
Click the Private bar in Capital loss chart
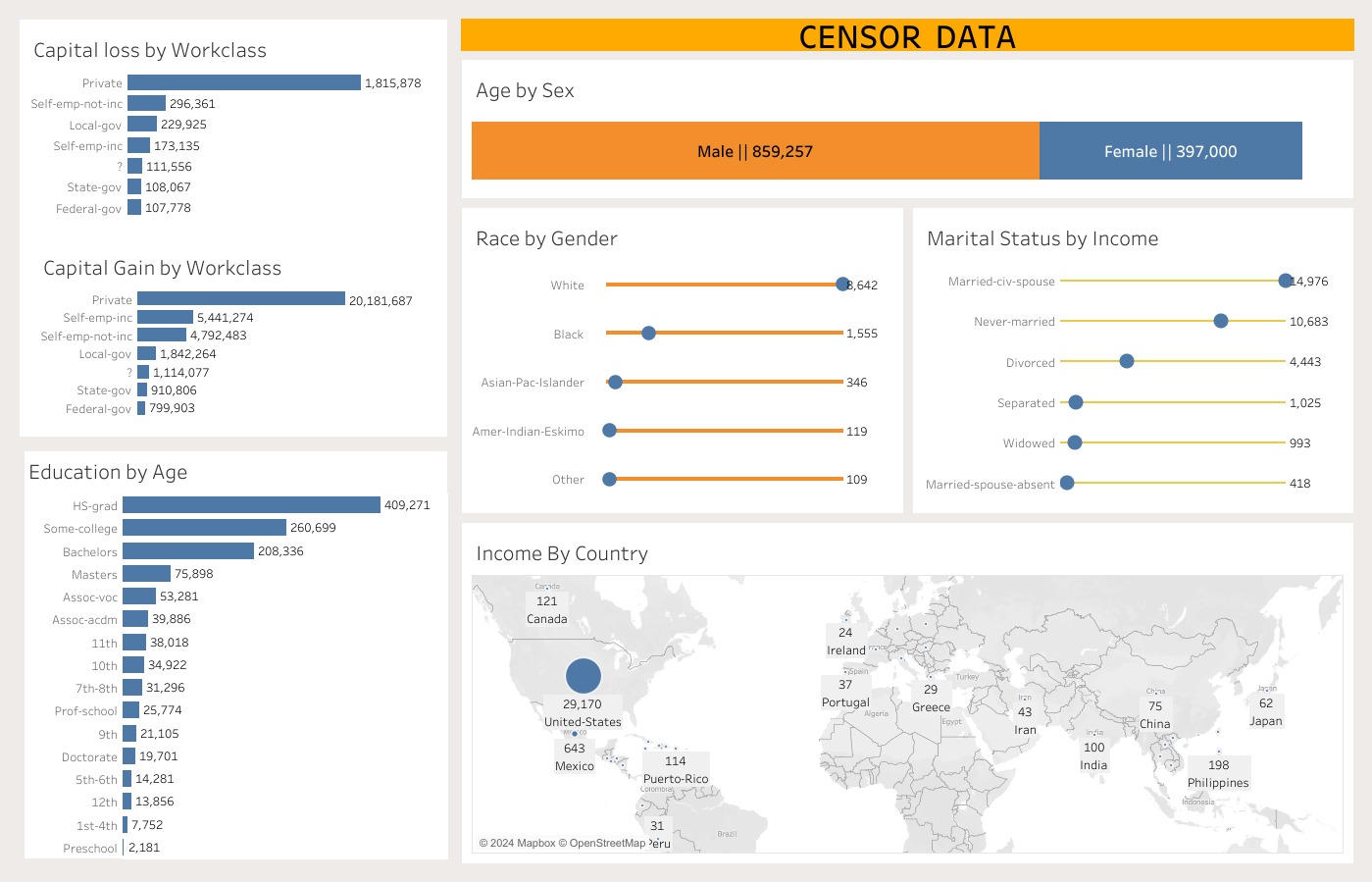point(244,83)
